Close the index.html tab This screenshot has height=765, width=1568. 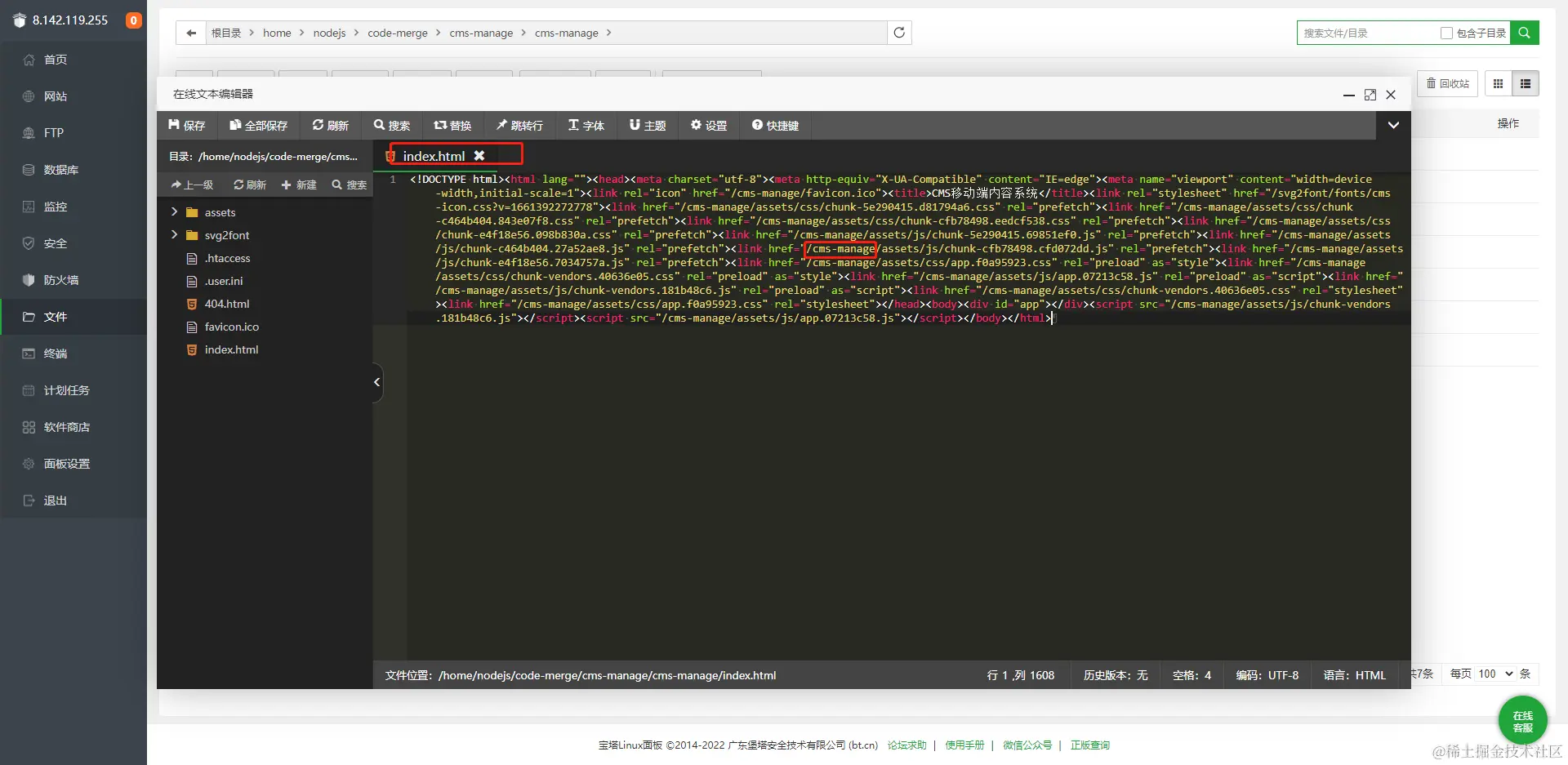tap(479, 155)
